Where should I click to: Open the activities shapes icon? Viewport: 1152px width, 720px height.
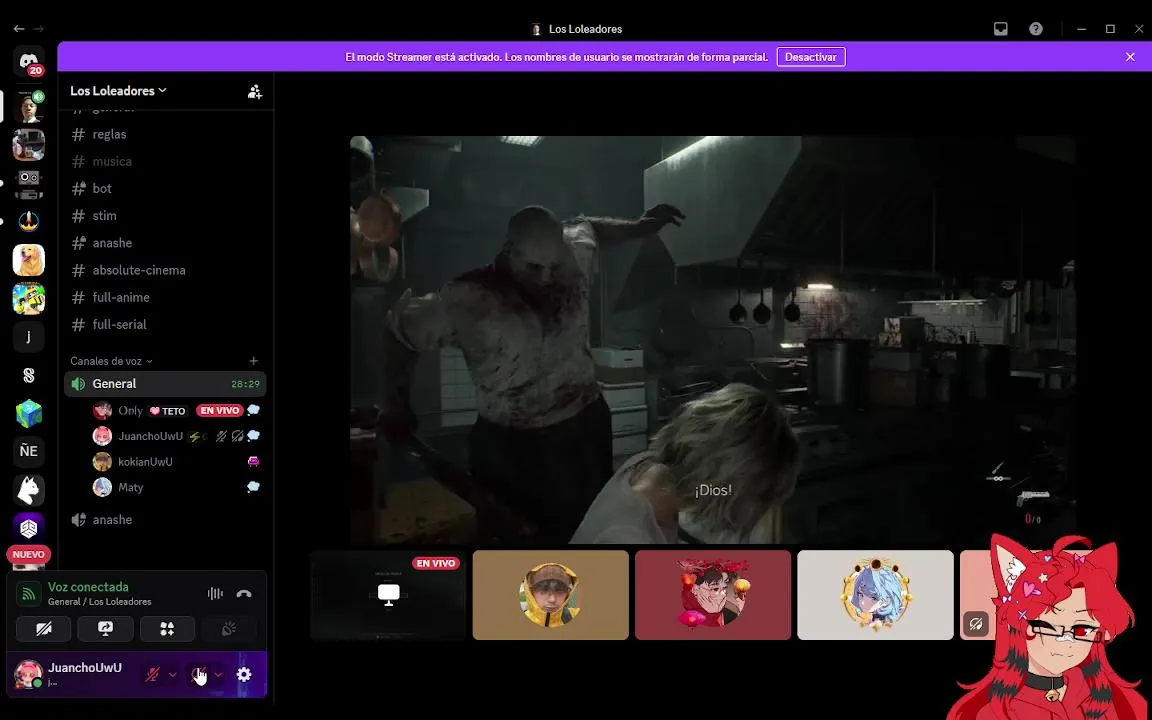coord(168,629)
